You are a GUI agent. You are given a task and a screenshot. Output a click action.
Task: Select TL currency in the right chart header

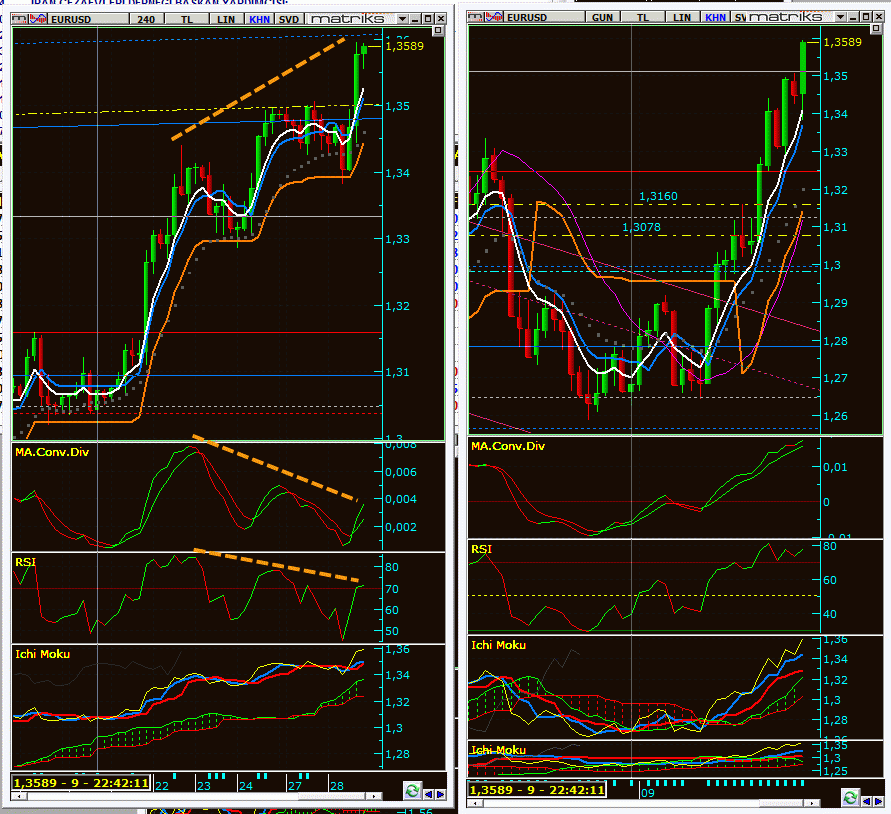click(645, 17)
